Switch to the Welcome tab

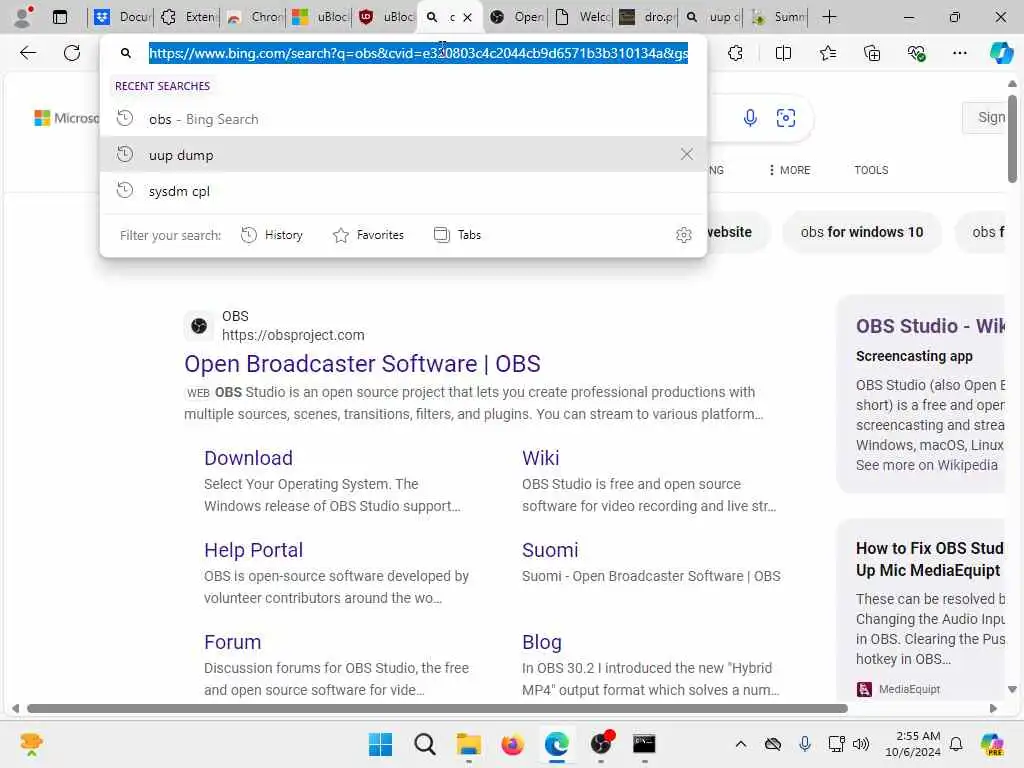(582, 17)
